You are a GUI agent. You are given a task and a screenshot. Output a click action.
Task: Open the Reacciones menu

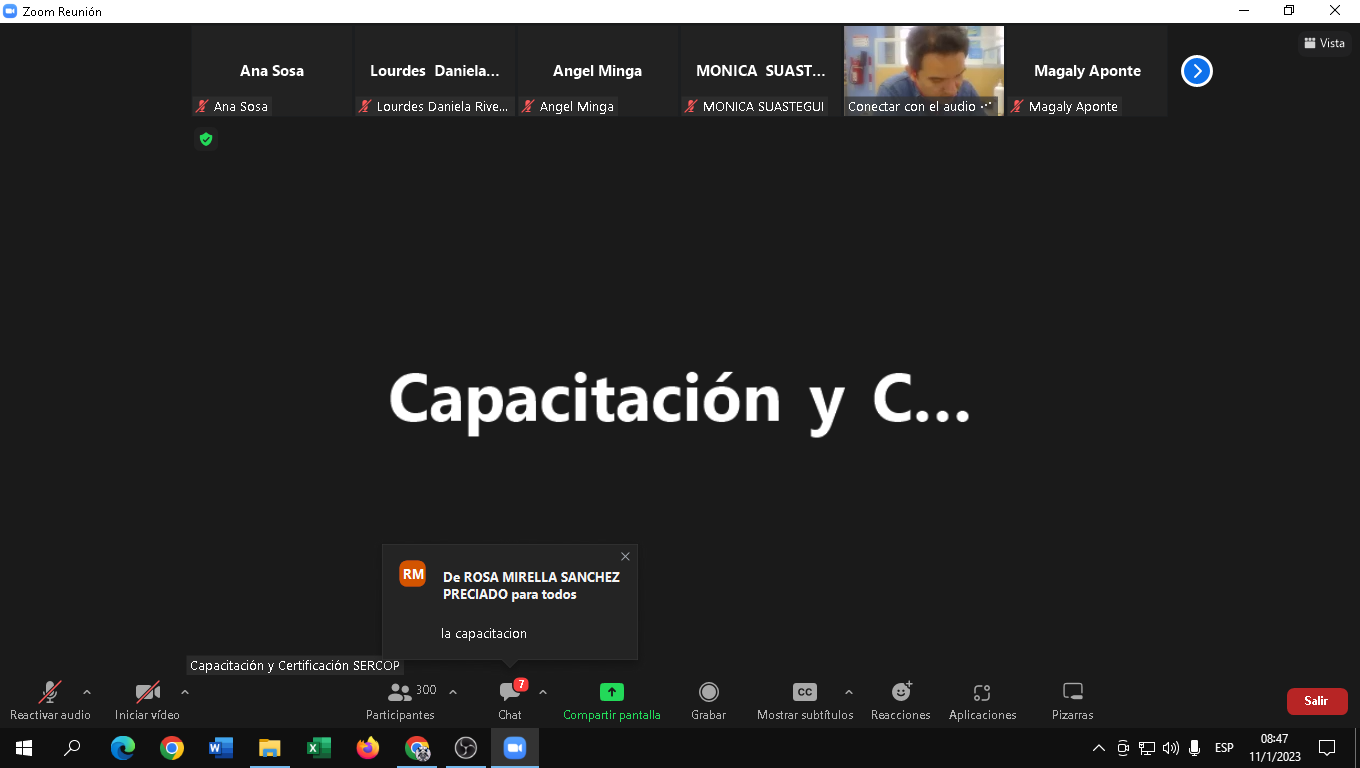(x=900, y=699)
